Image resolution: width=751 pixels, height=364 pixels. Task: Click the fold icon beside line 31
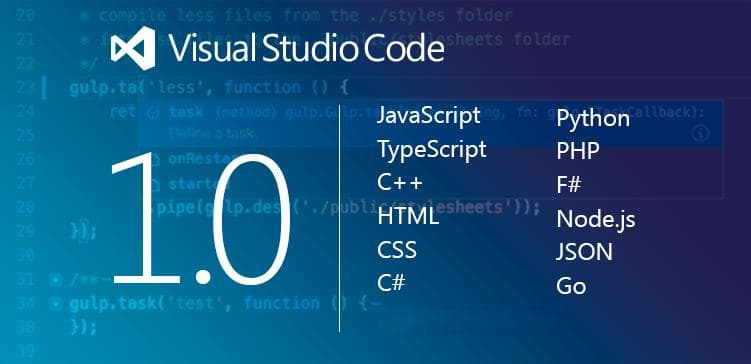coord(56,280)
